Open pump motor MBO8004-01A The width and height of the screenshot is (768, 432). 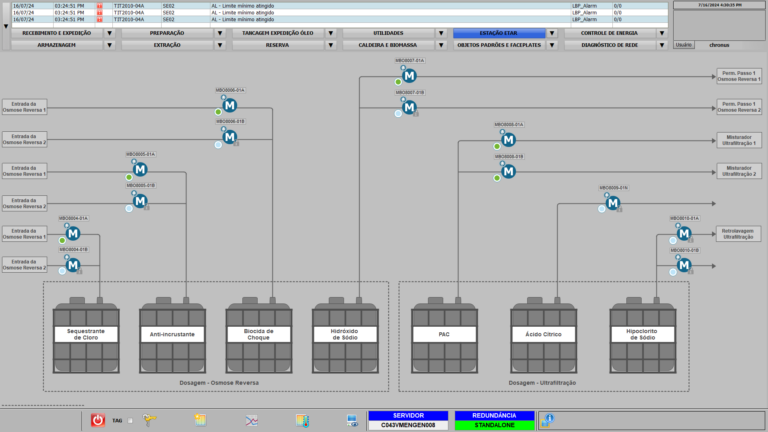pos(73,234)
